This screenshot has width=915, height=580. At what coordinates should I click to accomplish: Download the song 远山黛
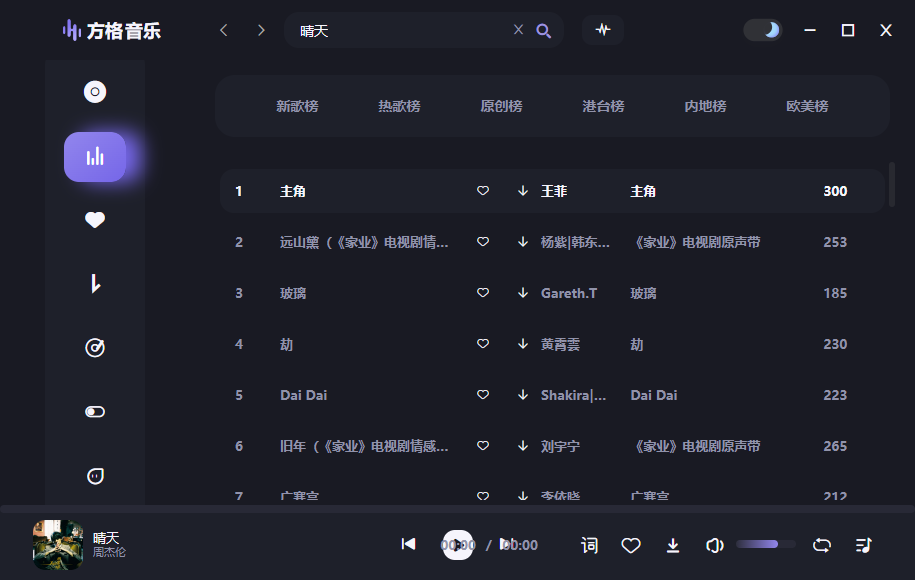523,242
